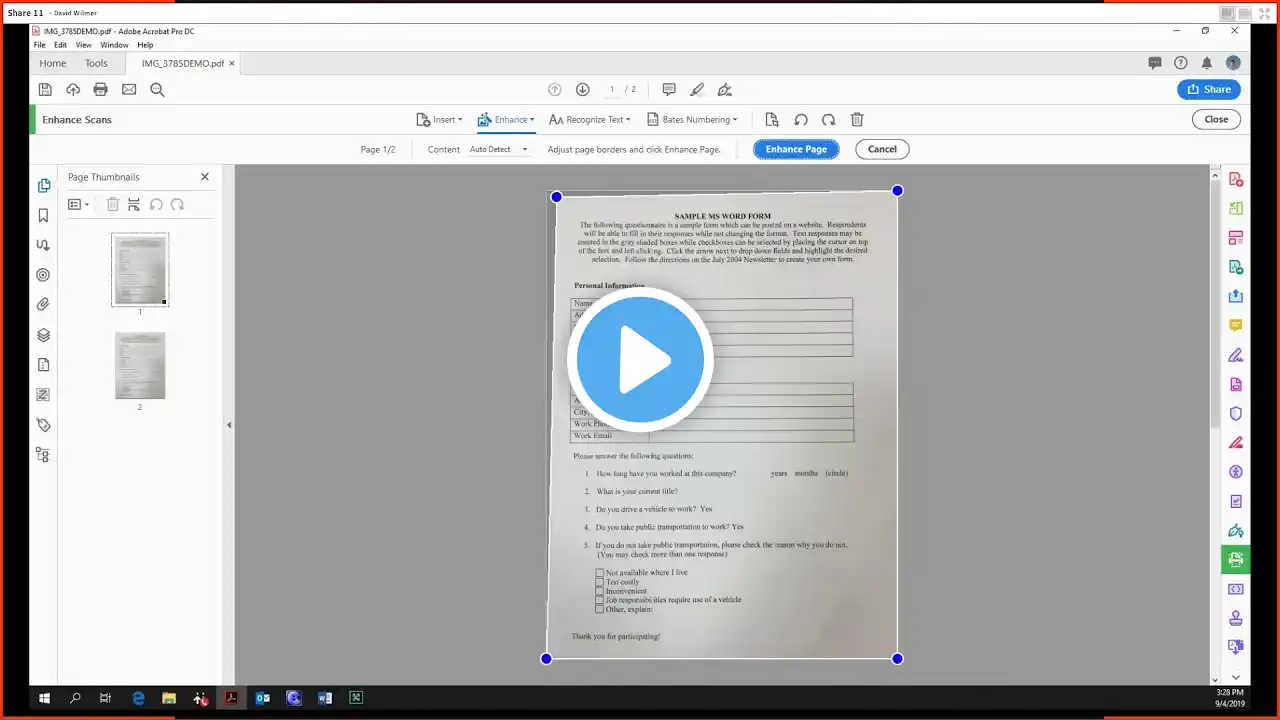Viewport: 1280px width, 720px height.
Task: Open the Comment tool in right pane
Action: [x=1236, y=326]
